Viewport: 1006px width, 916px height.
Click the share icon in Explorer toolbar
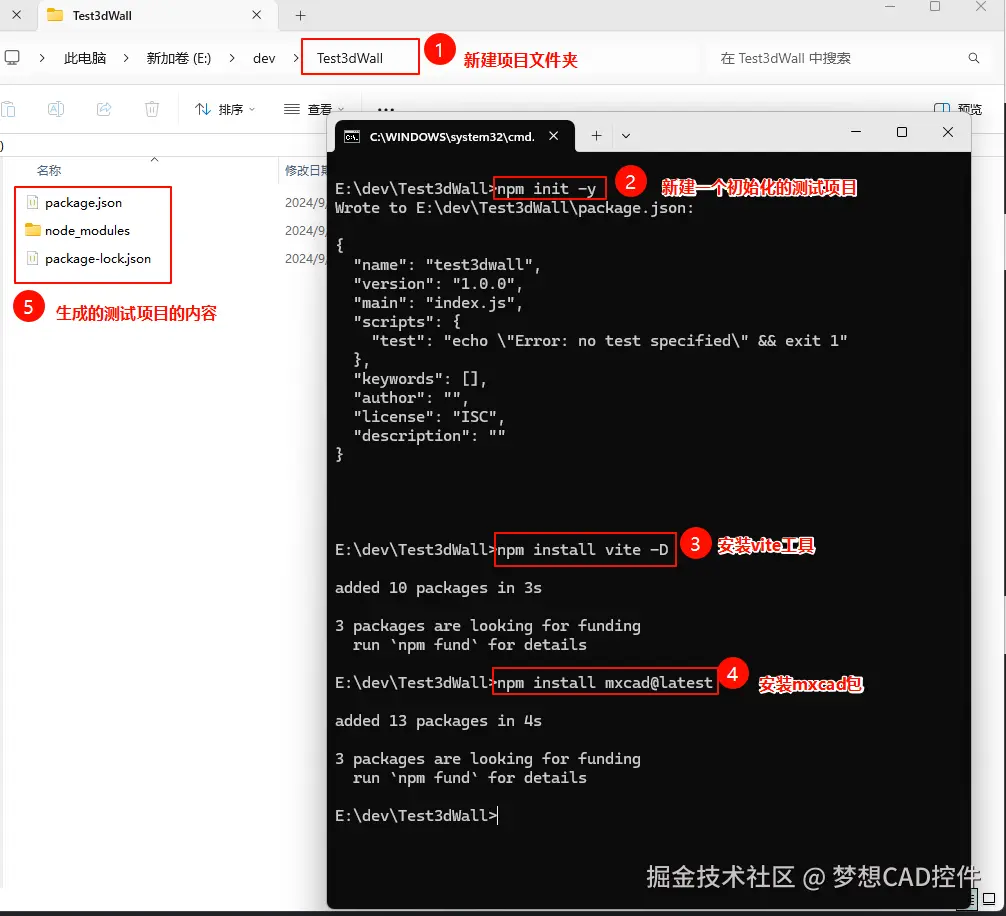pos(104,109)
